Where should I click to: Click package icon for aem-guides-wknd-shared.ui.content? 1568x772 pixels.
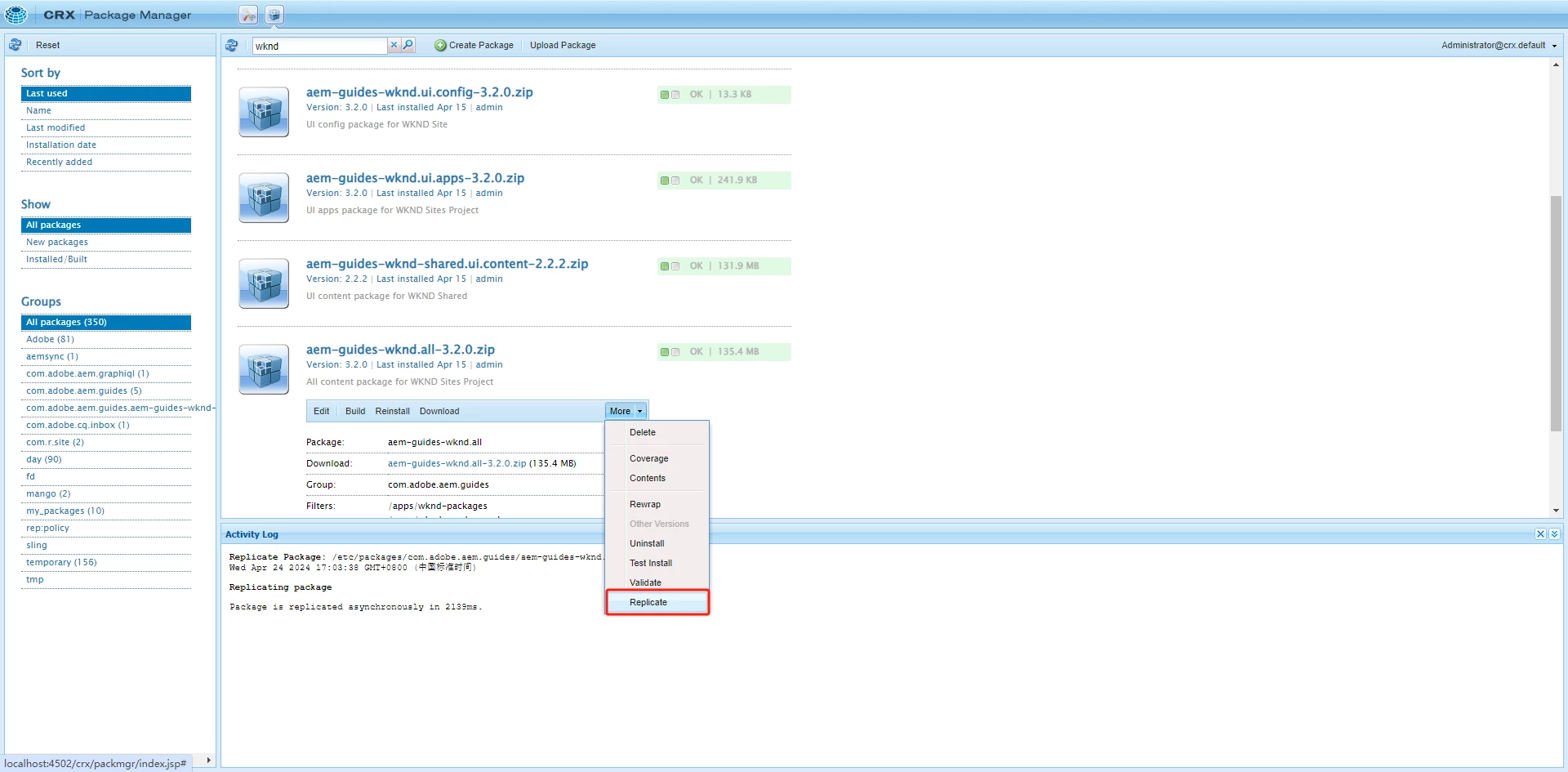click(264, 283)
